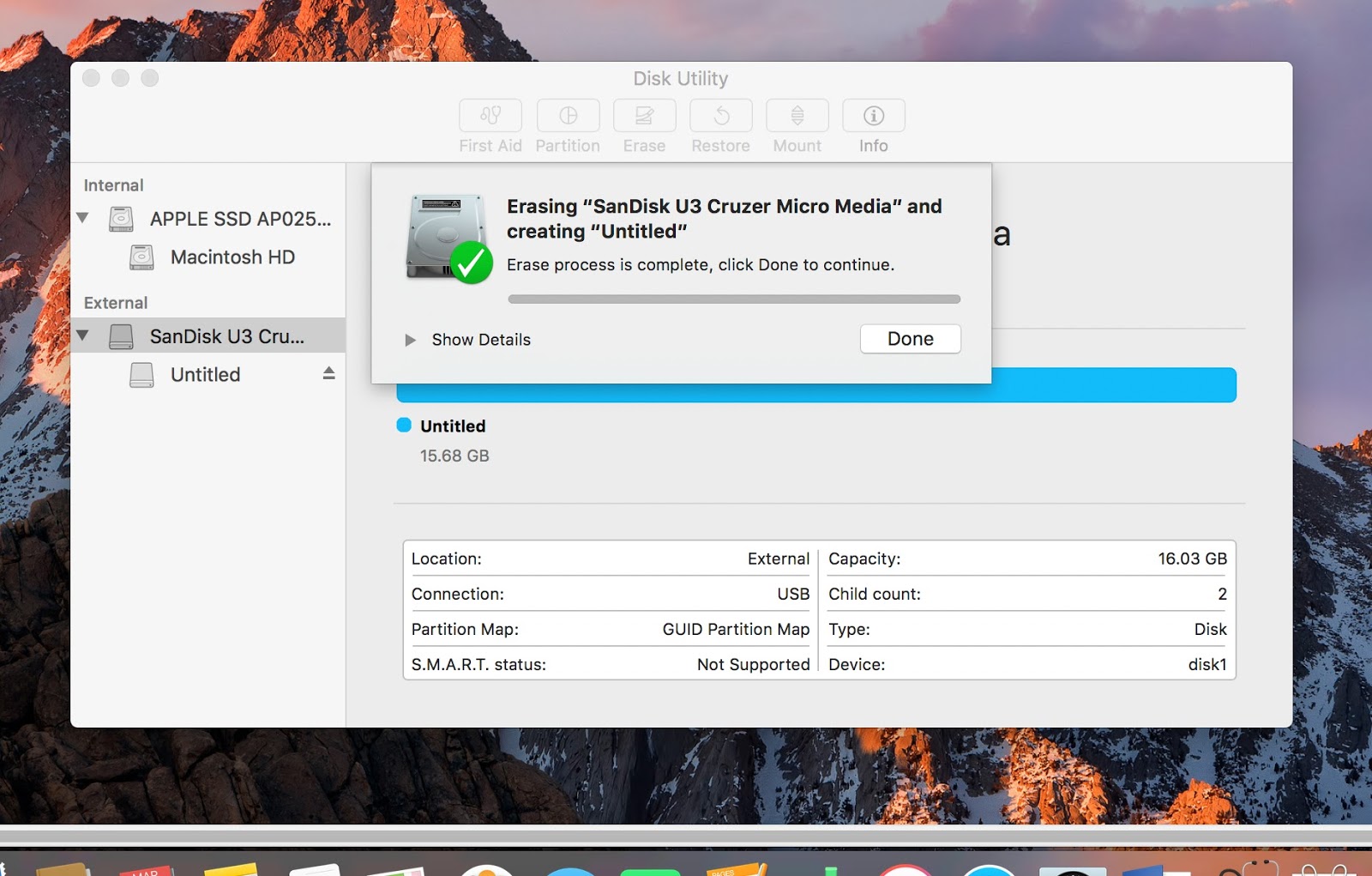Click the Mount toolbar icon
Viewport: 1372px width, 876px height.
(797, 116)
